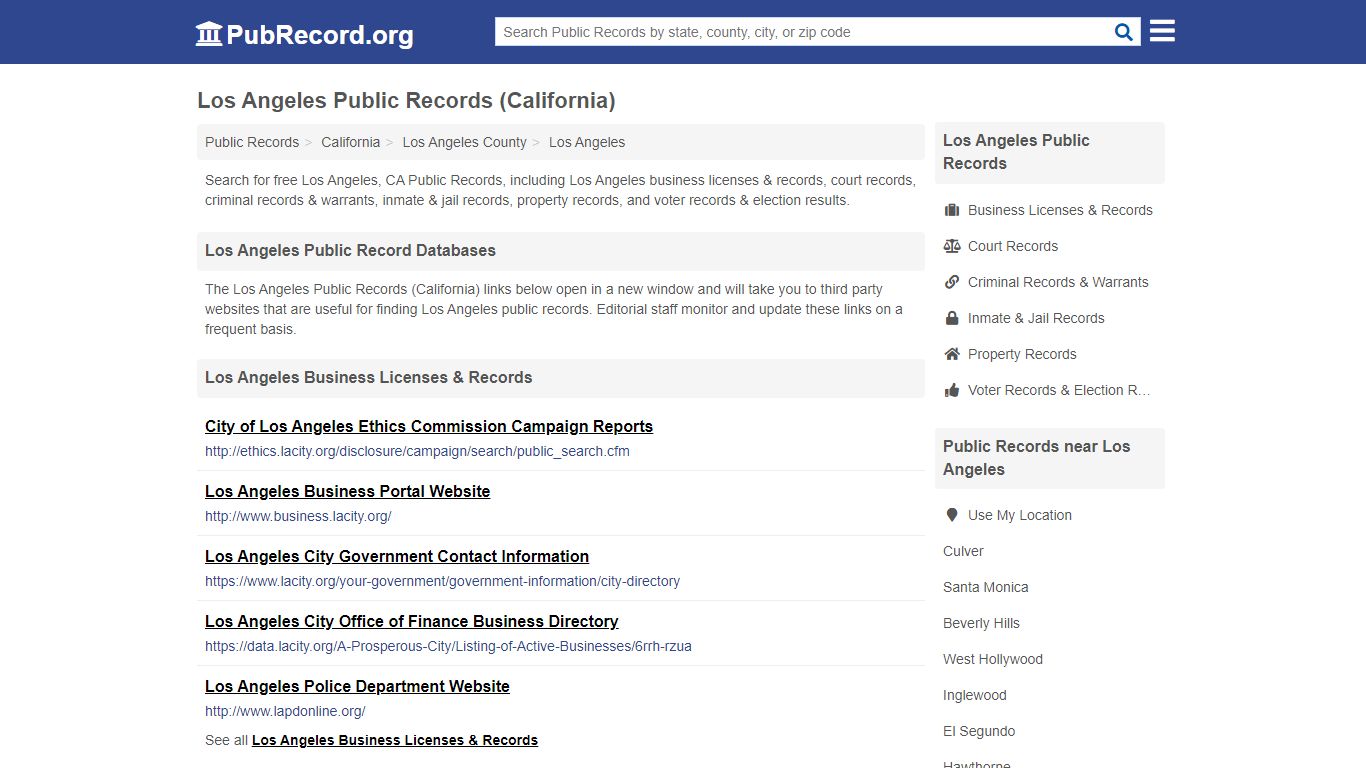Click the PubRecord.org logo
This screenshot has height=768, width=1366.
pos(304,34)
